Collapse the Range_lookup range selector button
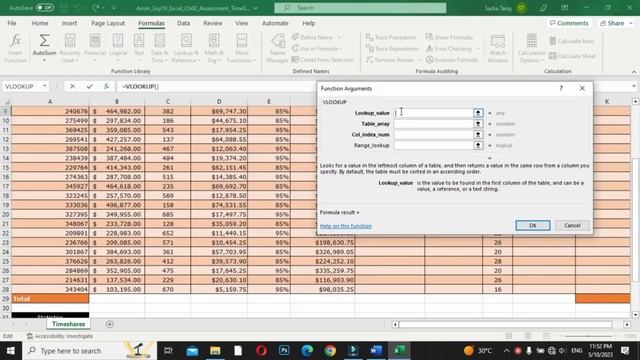 478,145
